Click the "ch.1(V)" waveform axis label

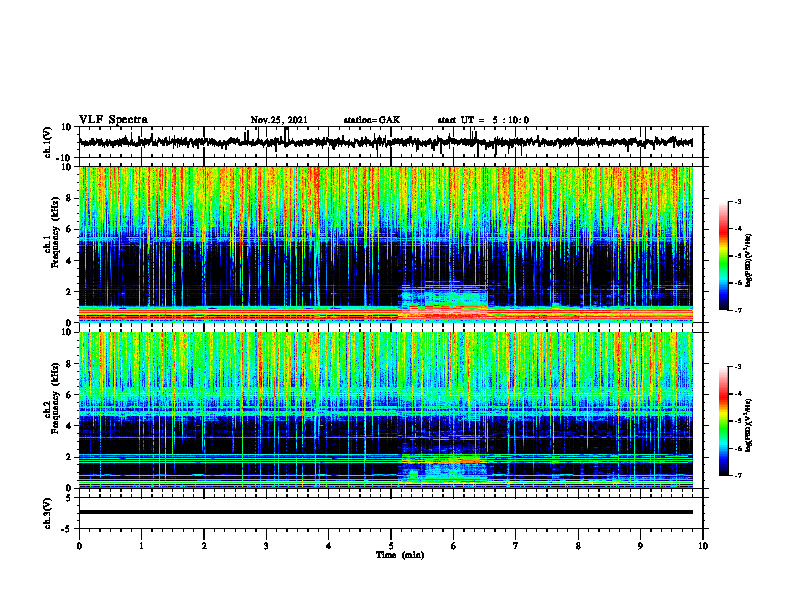coord(48,142)
